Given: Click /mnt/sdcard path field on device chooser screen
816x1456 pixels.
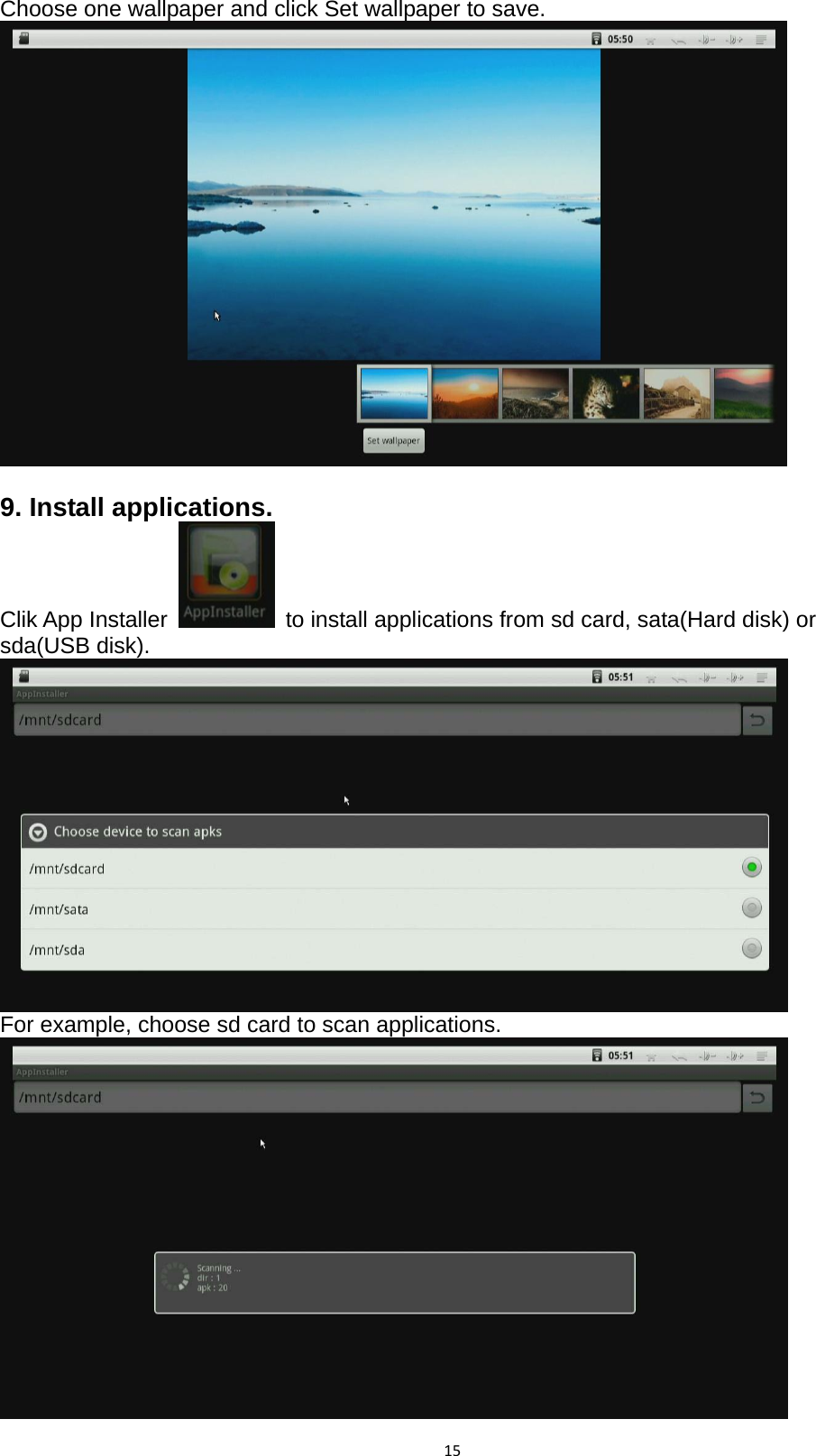Looking at the screenshot, I should pyautogui.click(x=377, y=720).
